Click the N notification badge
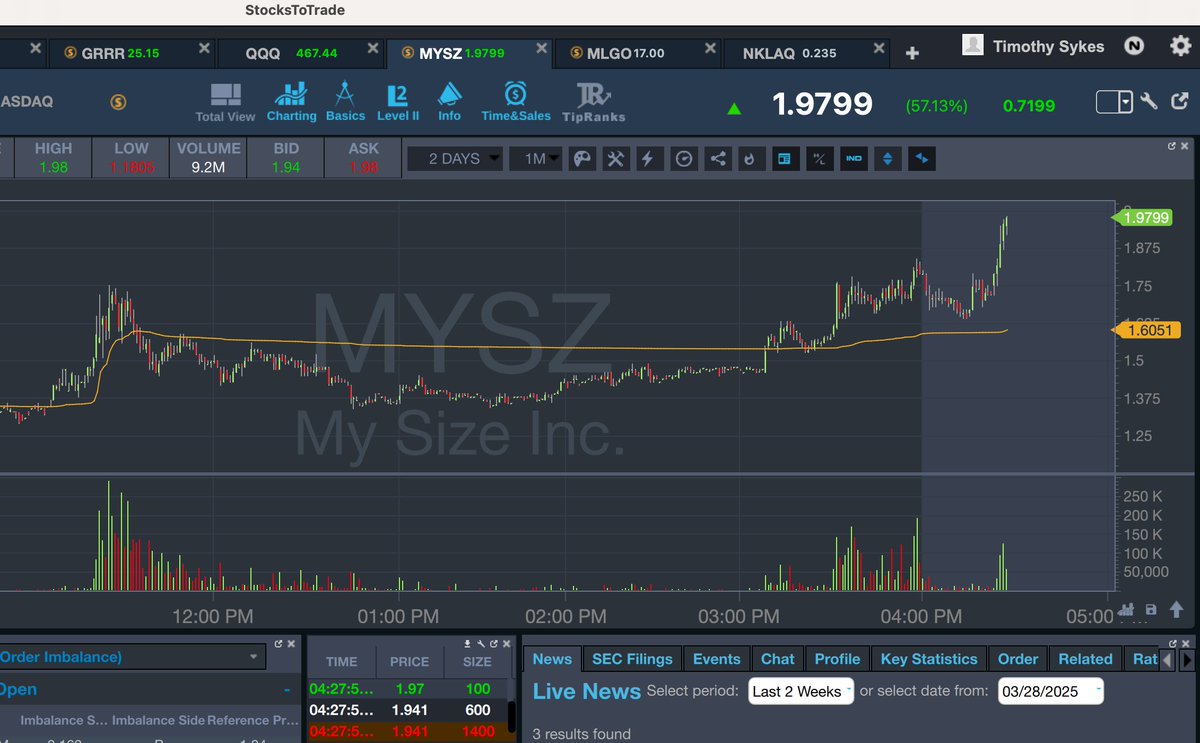Image resolution: width=1200 pixels, height=743 pixels. tap(1134, 46)
